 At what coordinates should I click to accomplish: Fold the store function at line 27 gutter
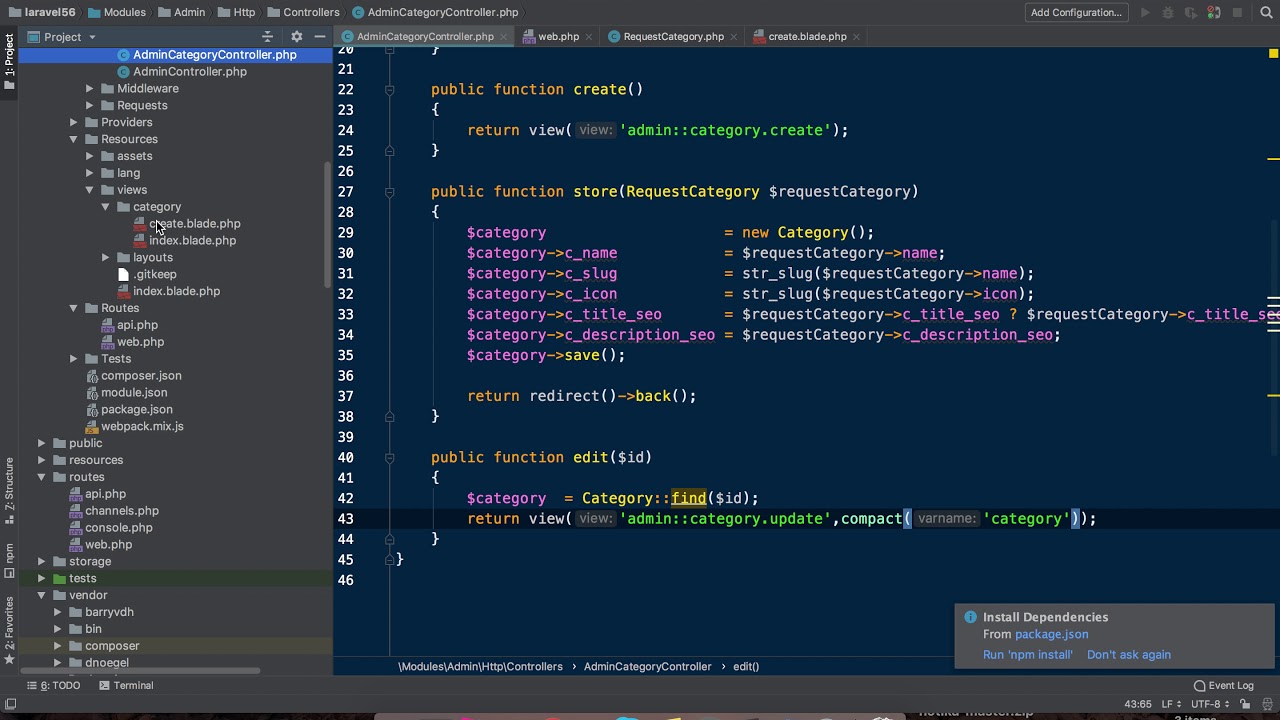(390, 191)
